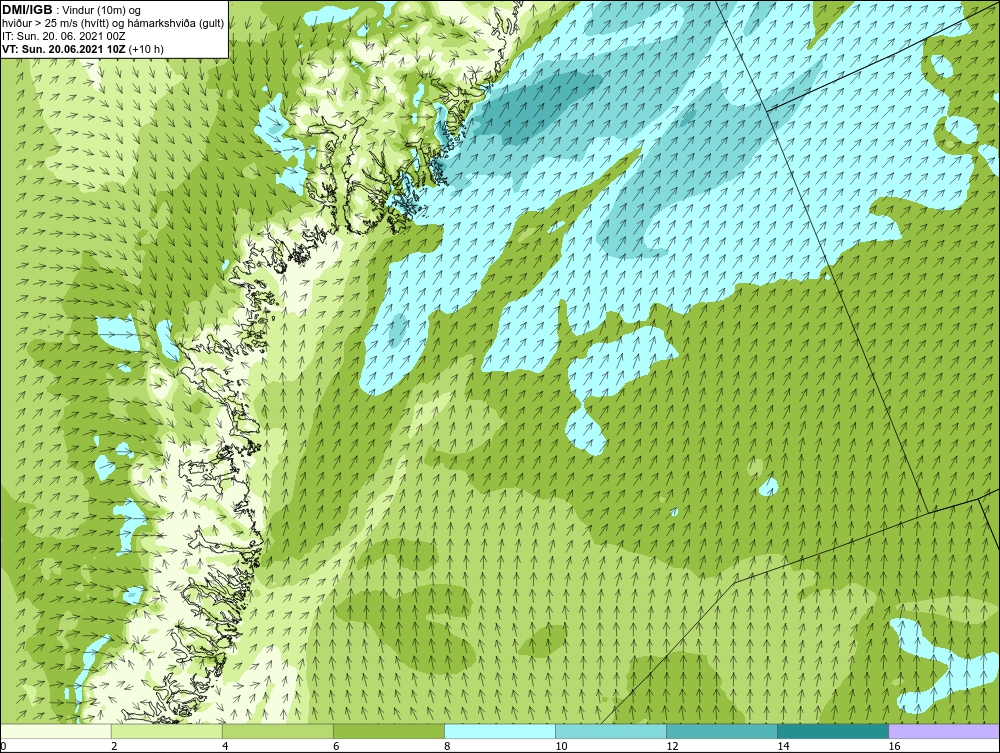
Task: Click the DMI/IGB title text
Action: pyautogui.click(x=27, y=10)
